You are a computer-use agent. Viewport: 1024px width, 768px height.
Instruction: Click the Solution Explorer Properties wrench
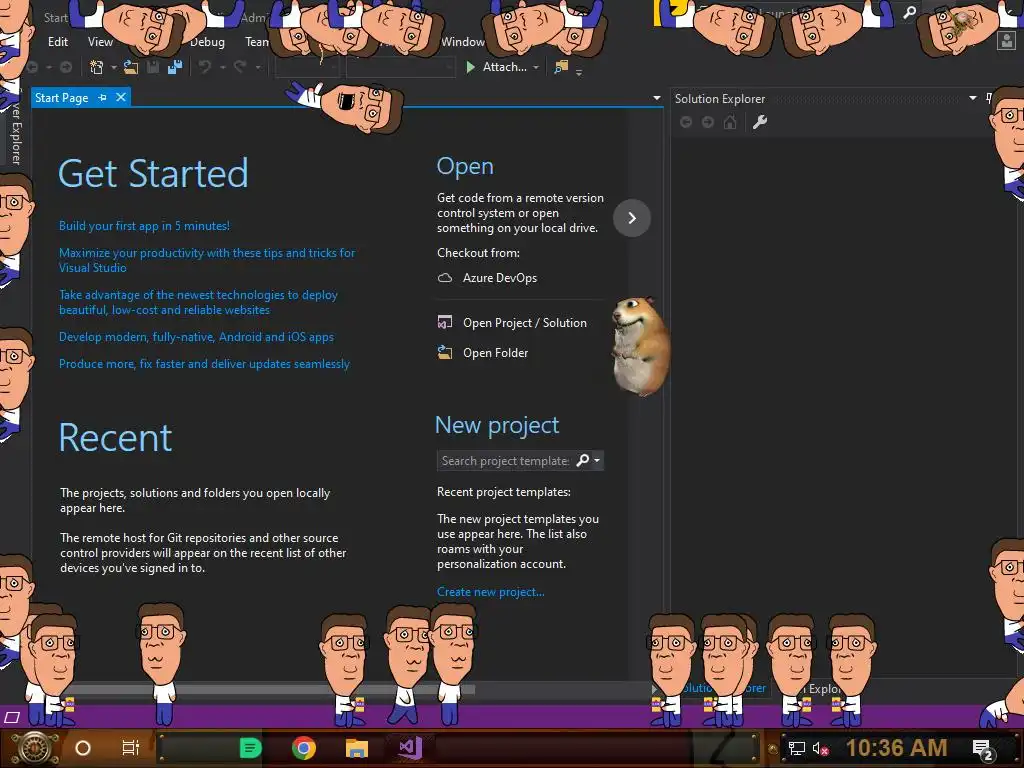pos(760,122)
